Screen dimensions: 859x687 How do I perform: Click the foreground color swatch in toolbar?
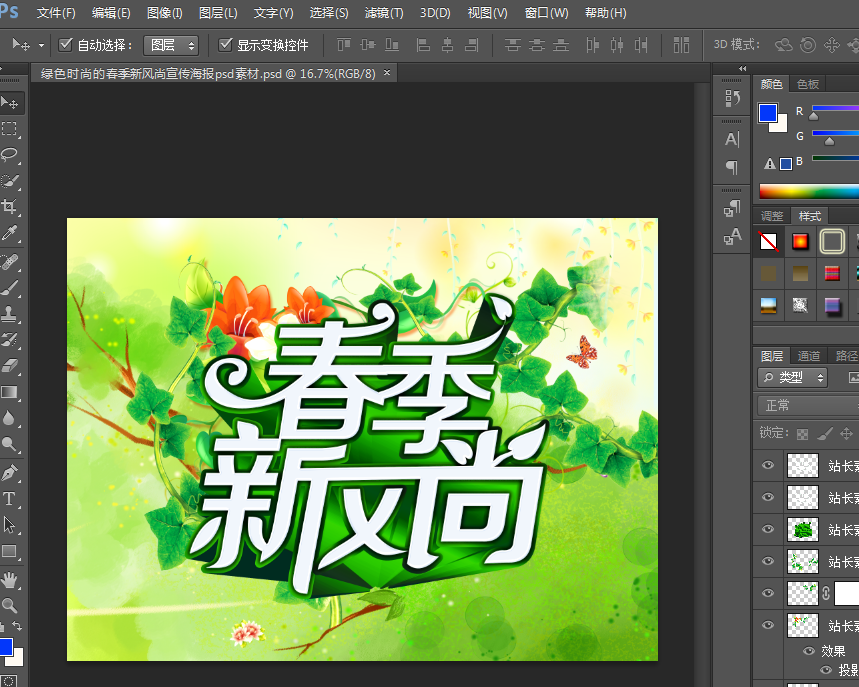point(5,647)
